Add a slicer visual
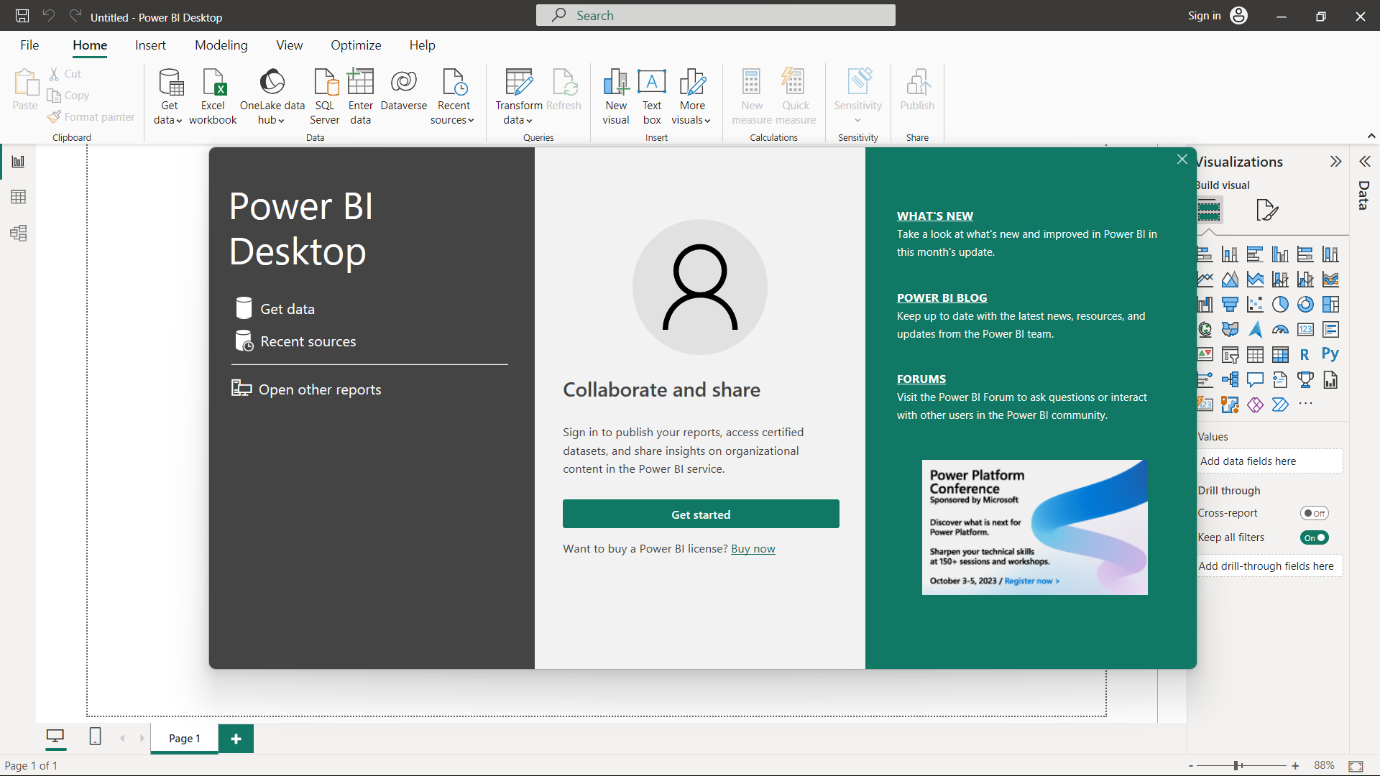 click(1230, 354)
